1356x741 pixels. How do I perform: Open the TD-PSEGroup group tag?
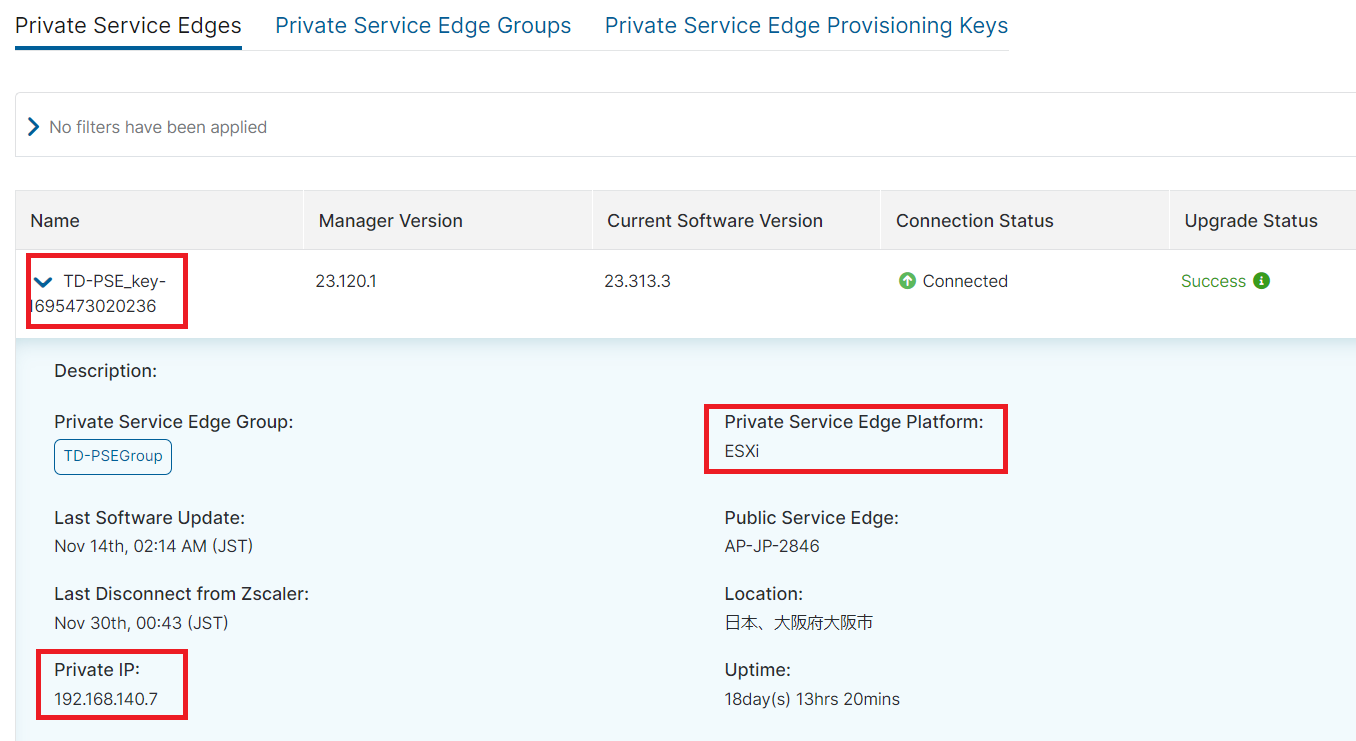click(113, 456)
